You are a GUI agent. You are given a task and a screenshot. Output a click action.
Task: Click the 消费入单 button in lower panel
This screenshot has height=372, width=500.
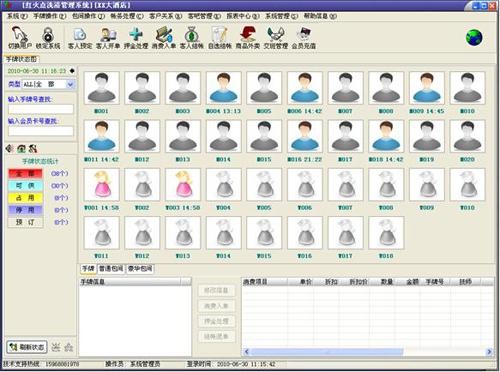tap(216, 306)
